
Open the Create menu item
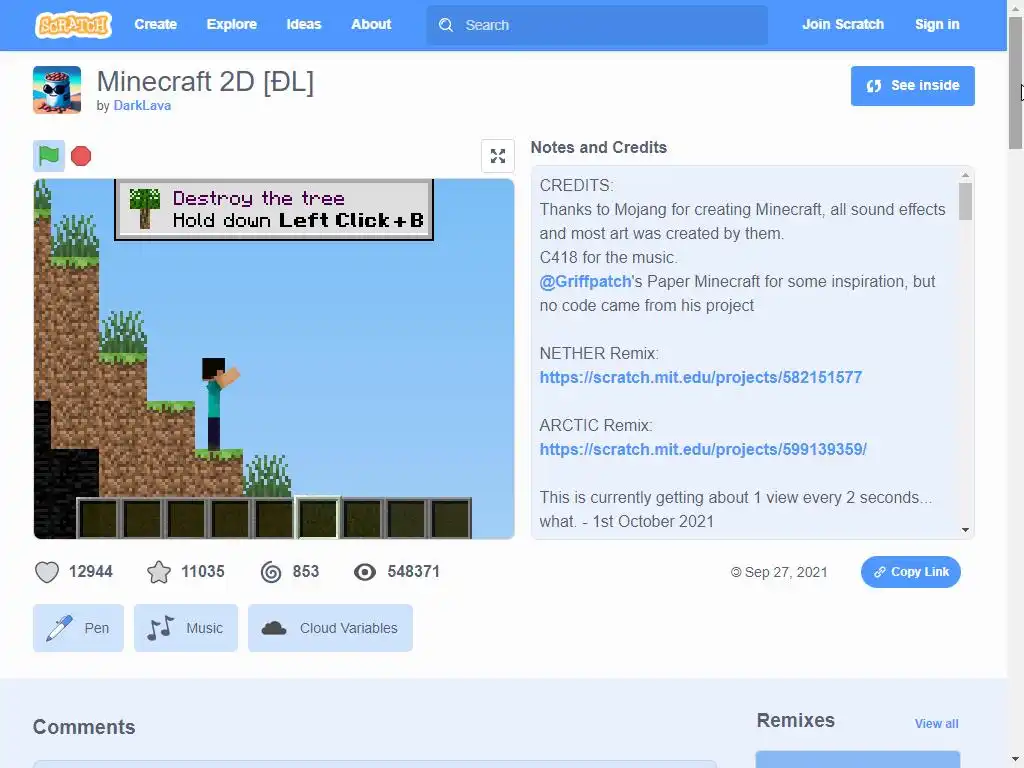click(x=155, y=24)
